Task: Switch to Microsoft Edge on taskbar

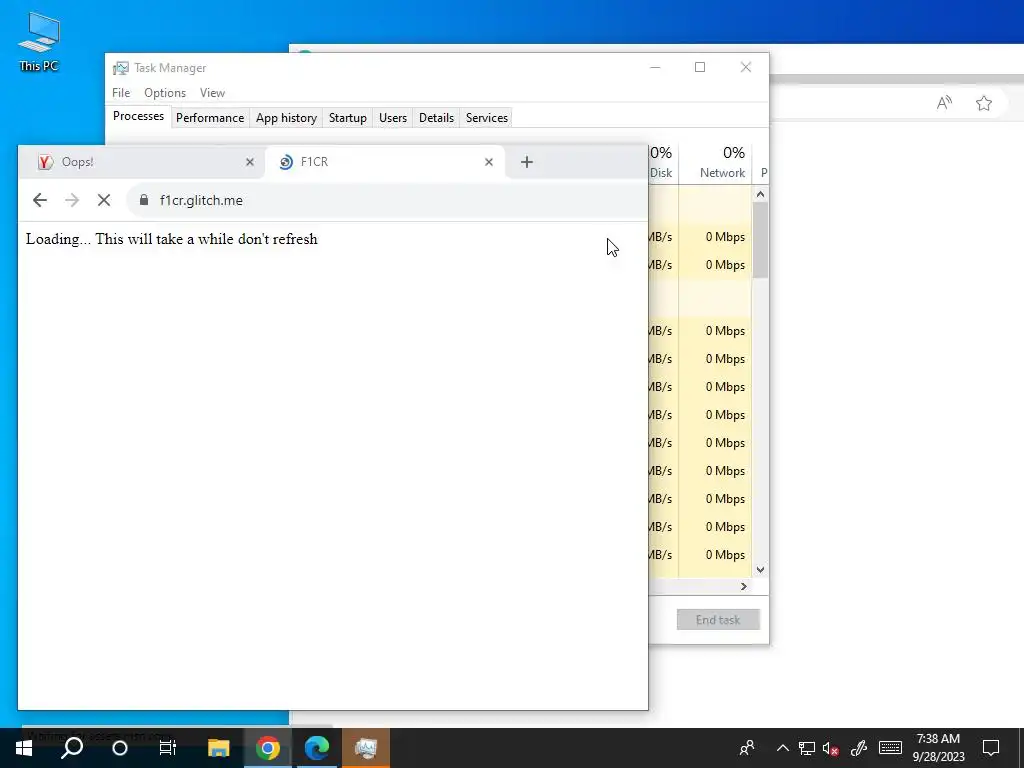Action: pyautogui.click(x=317, y=748)
